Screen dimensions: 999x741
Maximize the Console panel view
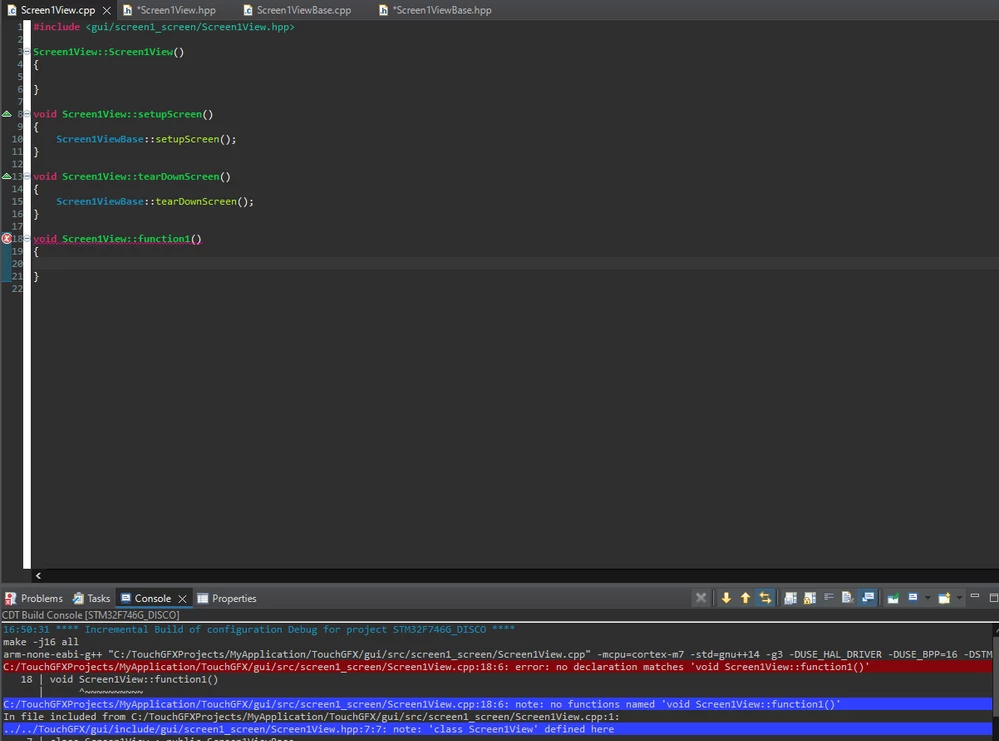coord(993,597)
